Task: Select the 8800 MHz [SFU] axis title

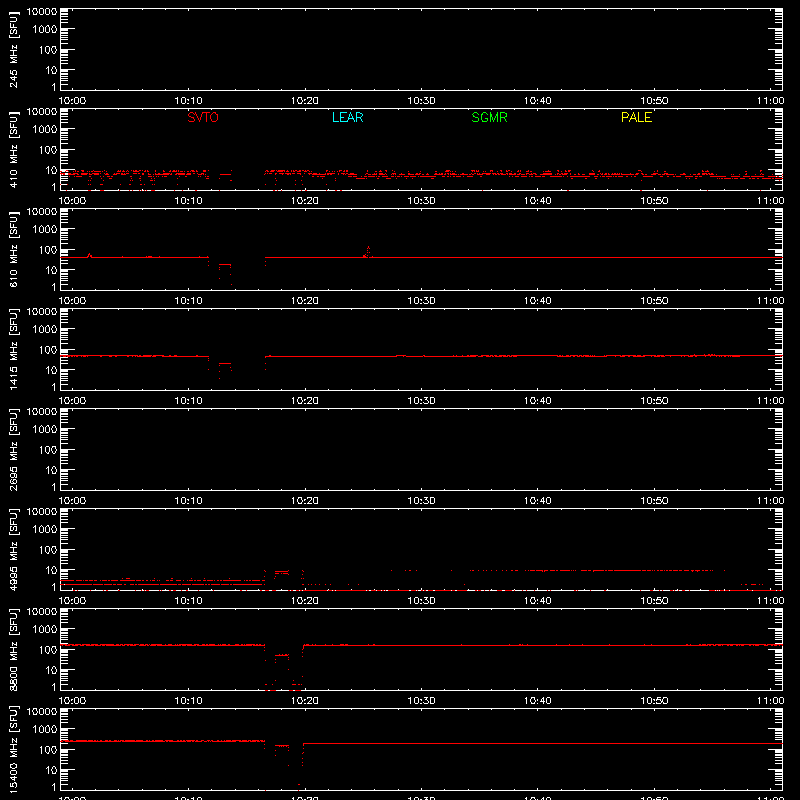Action: [14, 649]
